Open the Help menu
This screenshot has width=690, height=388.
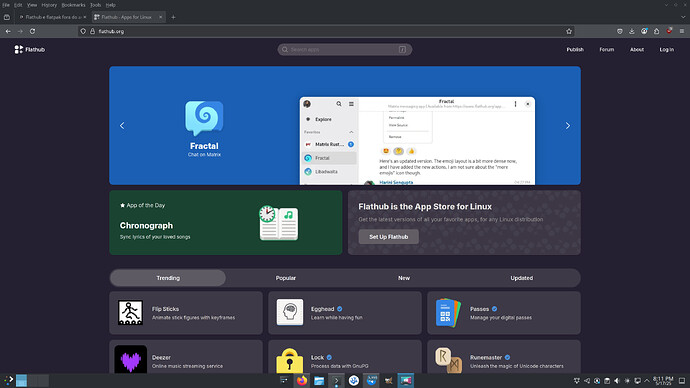110,5
